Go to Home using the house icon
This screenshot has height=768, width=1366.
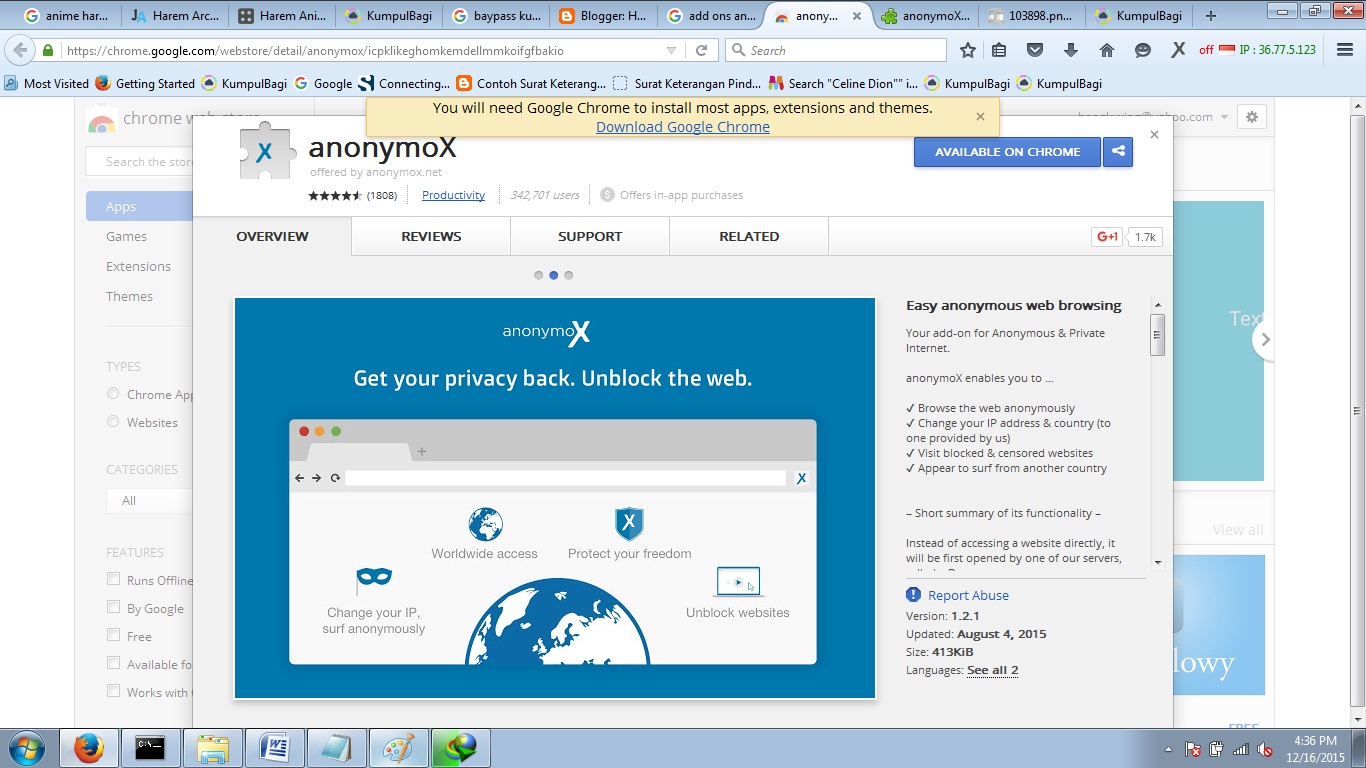1107,50
